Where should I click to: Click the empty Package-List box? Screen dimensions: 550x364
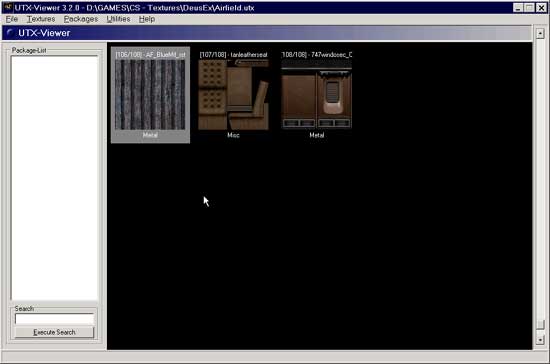coord(54,178)
